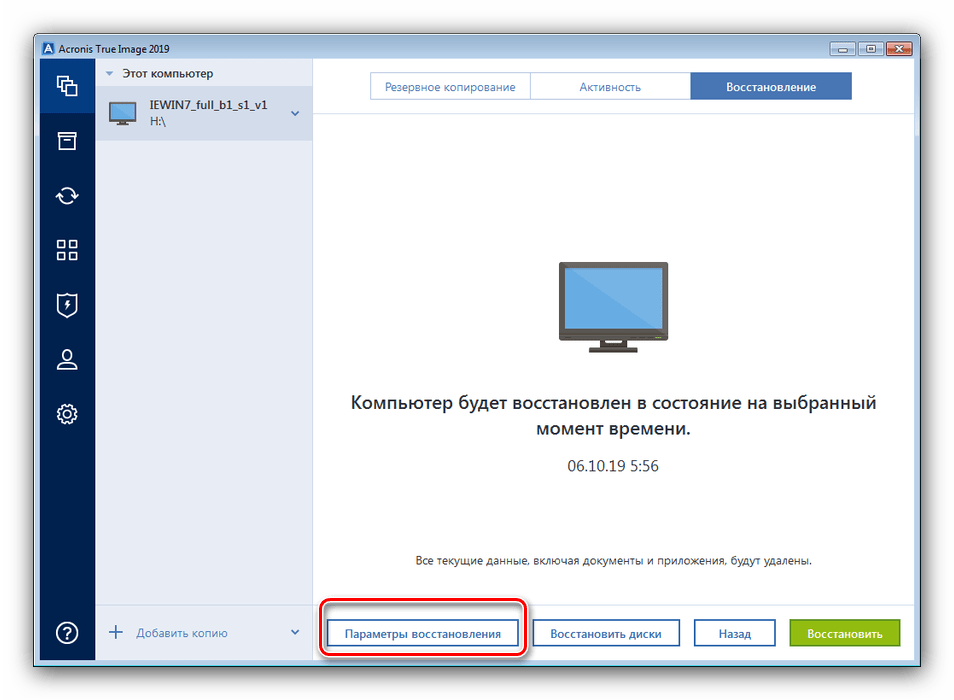This screenshot has height=700, width=954.
Task: Maximize the Acronis True Image window
Action: (x=871, y=49)
